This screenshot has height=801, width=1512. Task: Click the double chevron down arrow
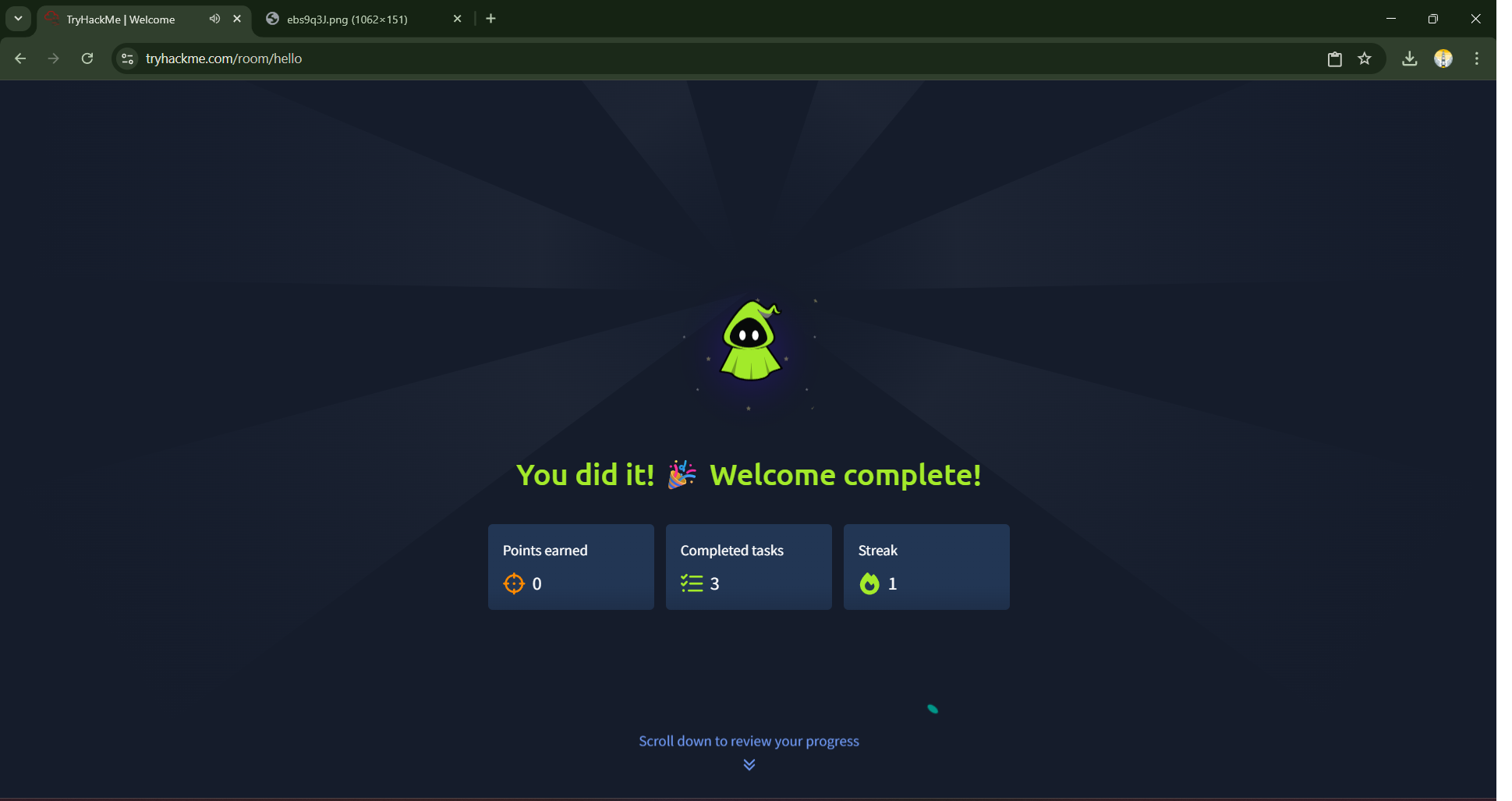point(749,764)
